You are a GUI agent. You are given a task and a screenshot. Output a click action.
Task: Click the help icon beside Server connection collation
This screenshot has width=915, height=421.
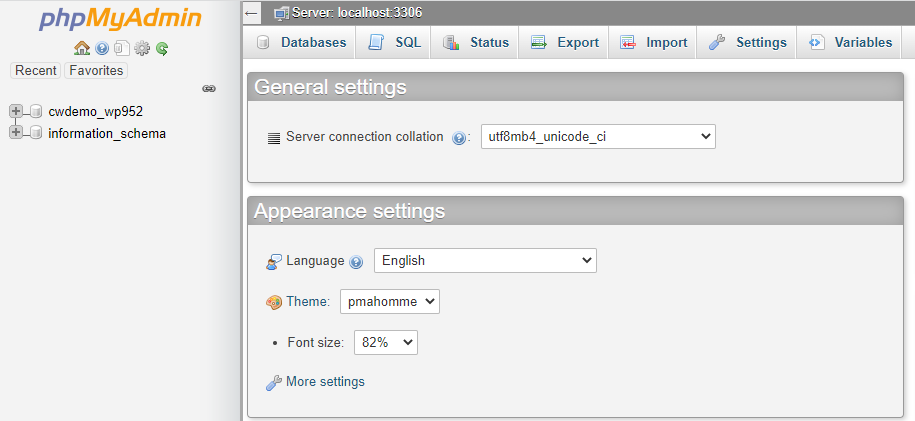pyautogui.click(x=459, y=138)
